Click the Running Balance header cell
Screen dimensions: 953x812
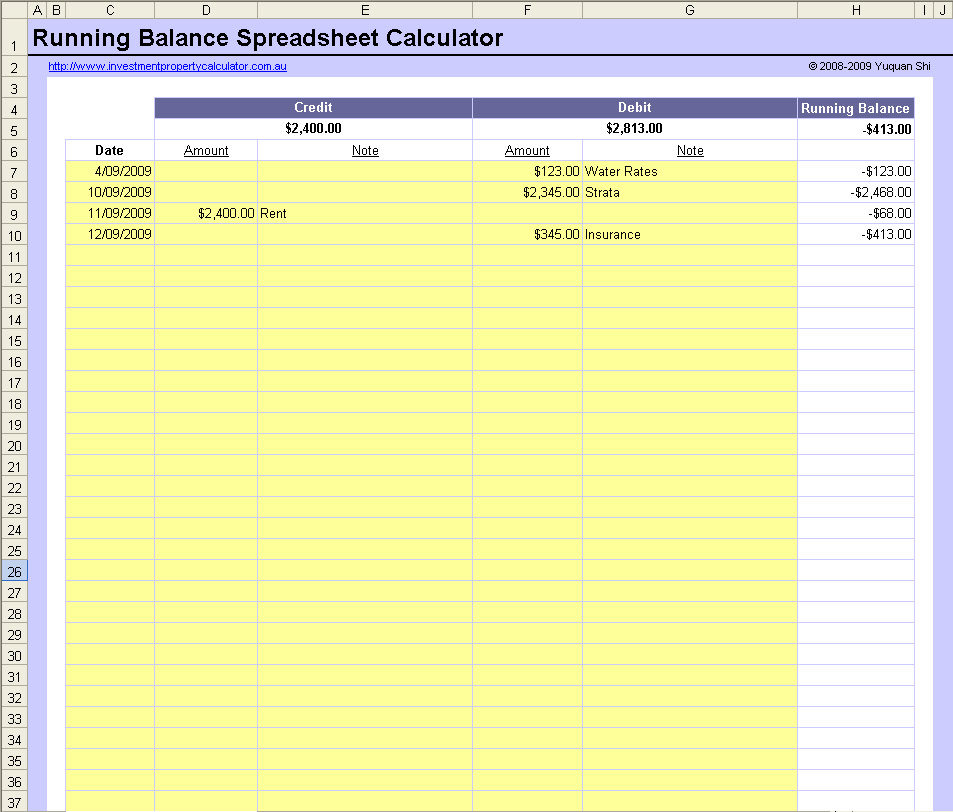tap(855, 108)
